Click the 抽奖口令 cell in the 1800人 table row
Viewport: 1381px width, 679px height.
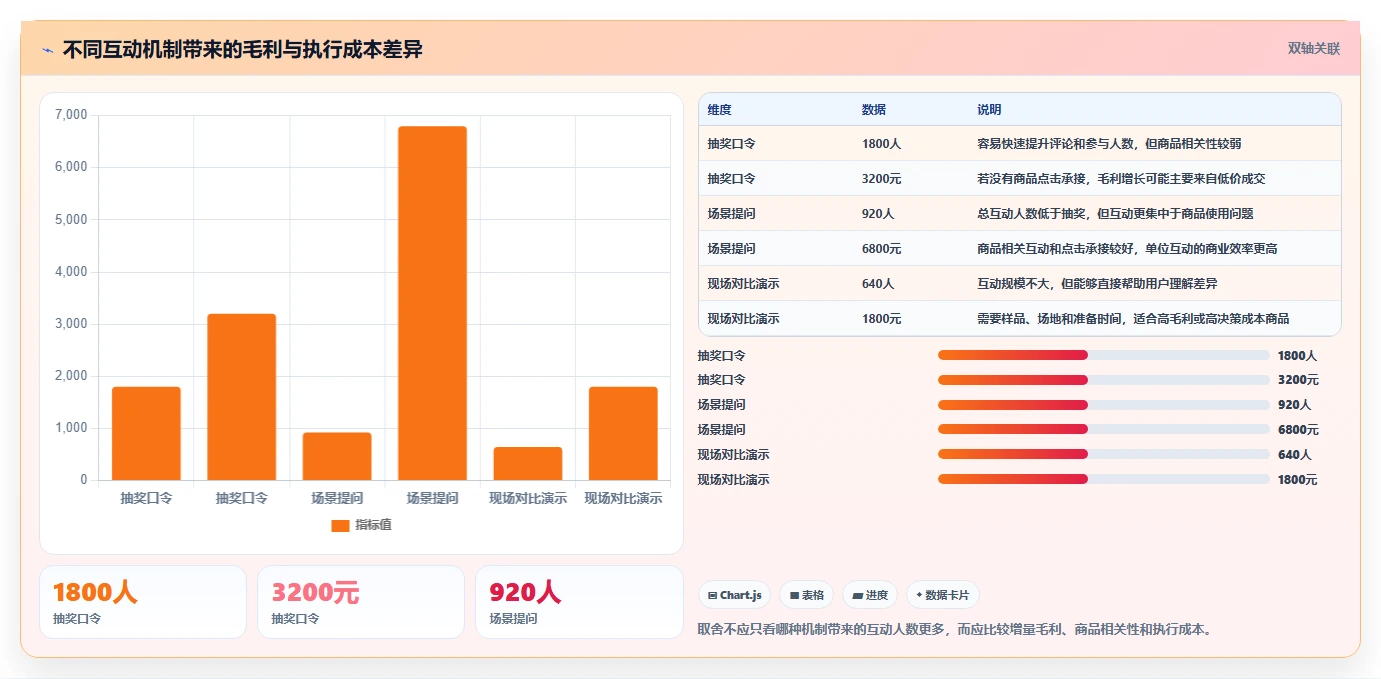tap(731, 144)
